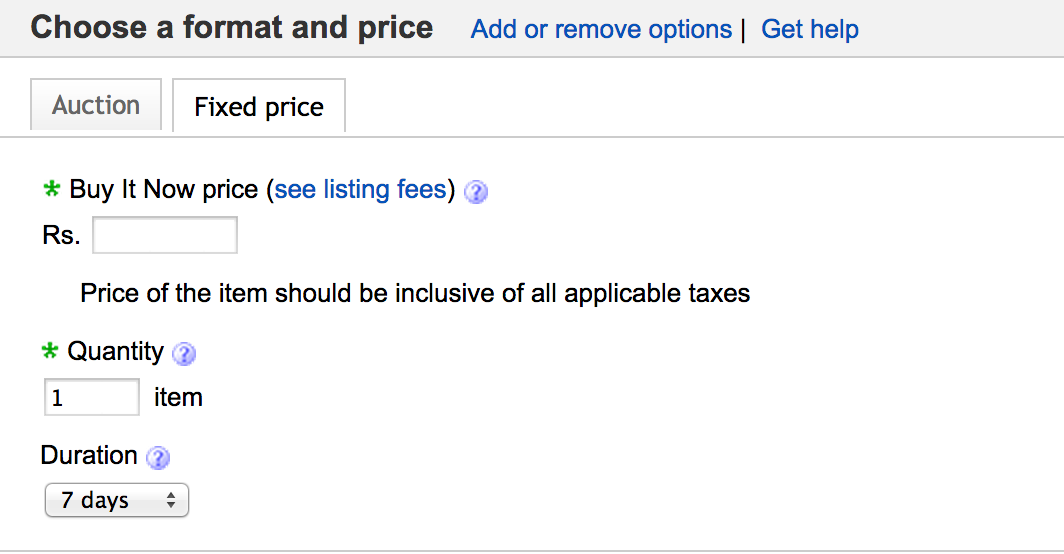1064x554 pixels.
Task: Click the Quantity input box
Action: [x=92, y=397]
